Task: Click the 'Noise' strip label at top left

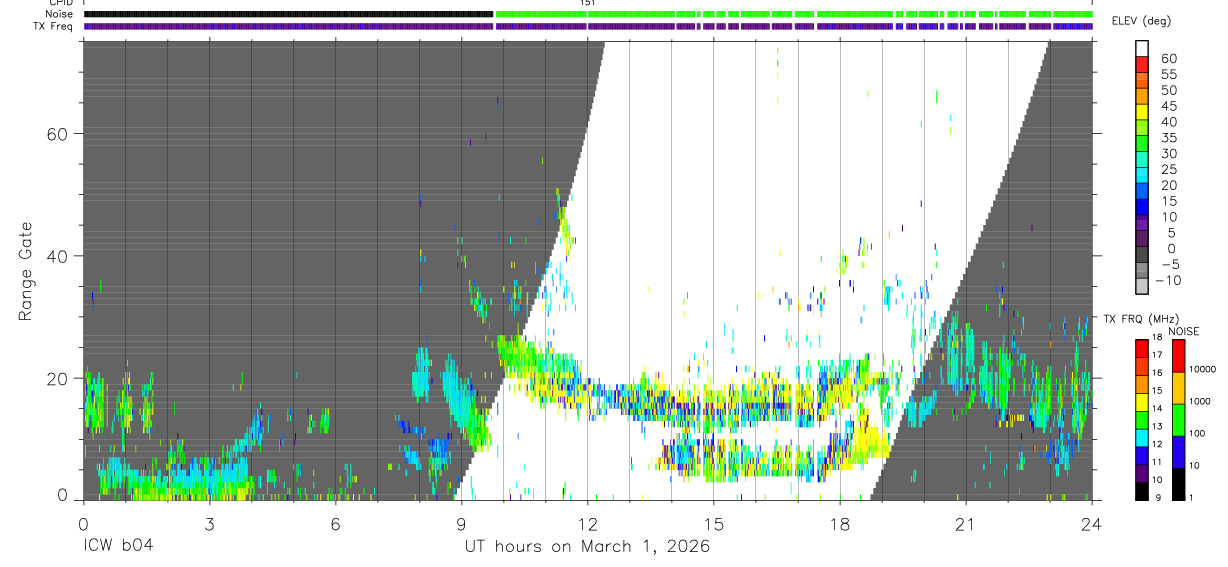Action: click(x=61, y=14)
